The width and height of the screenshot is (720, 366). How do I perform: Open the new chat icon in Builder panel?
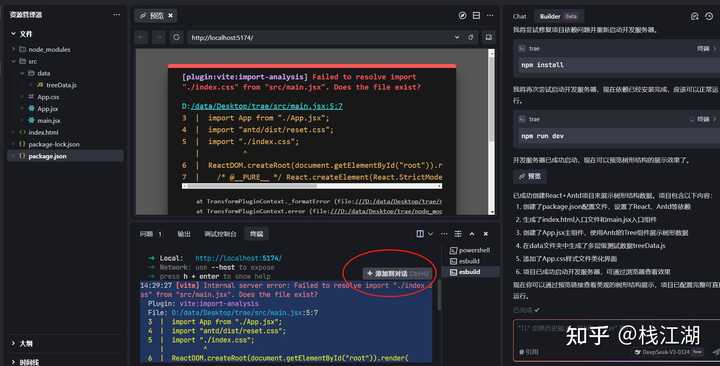point(694,16)
